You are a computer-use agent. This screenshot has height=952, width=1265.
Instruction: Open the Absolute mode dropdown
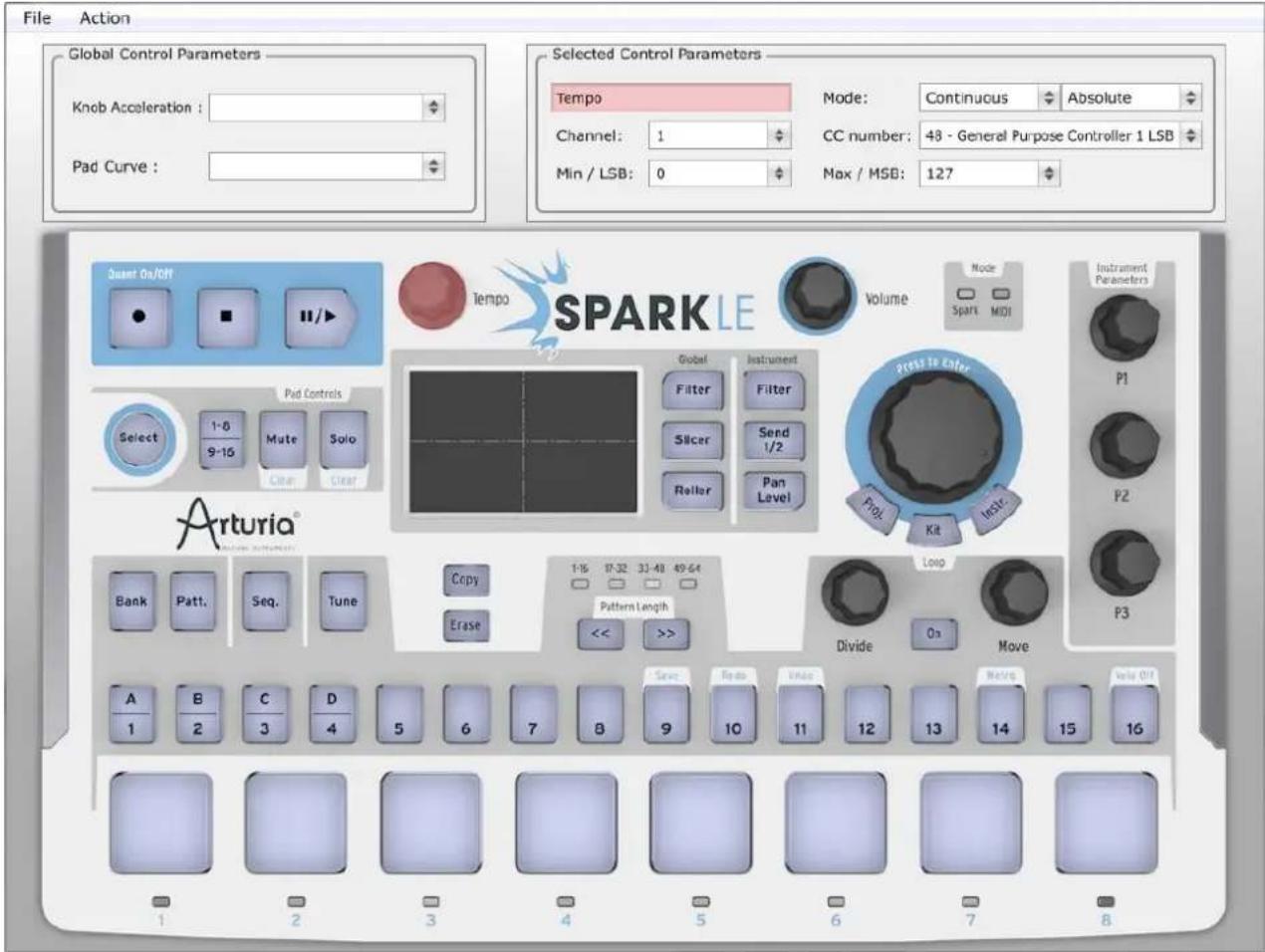(1132, 98)
